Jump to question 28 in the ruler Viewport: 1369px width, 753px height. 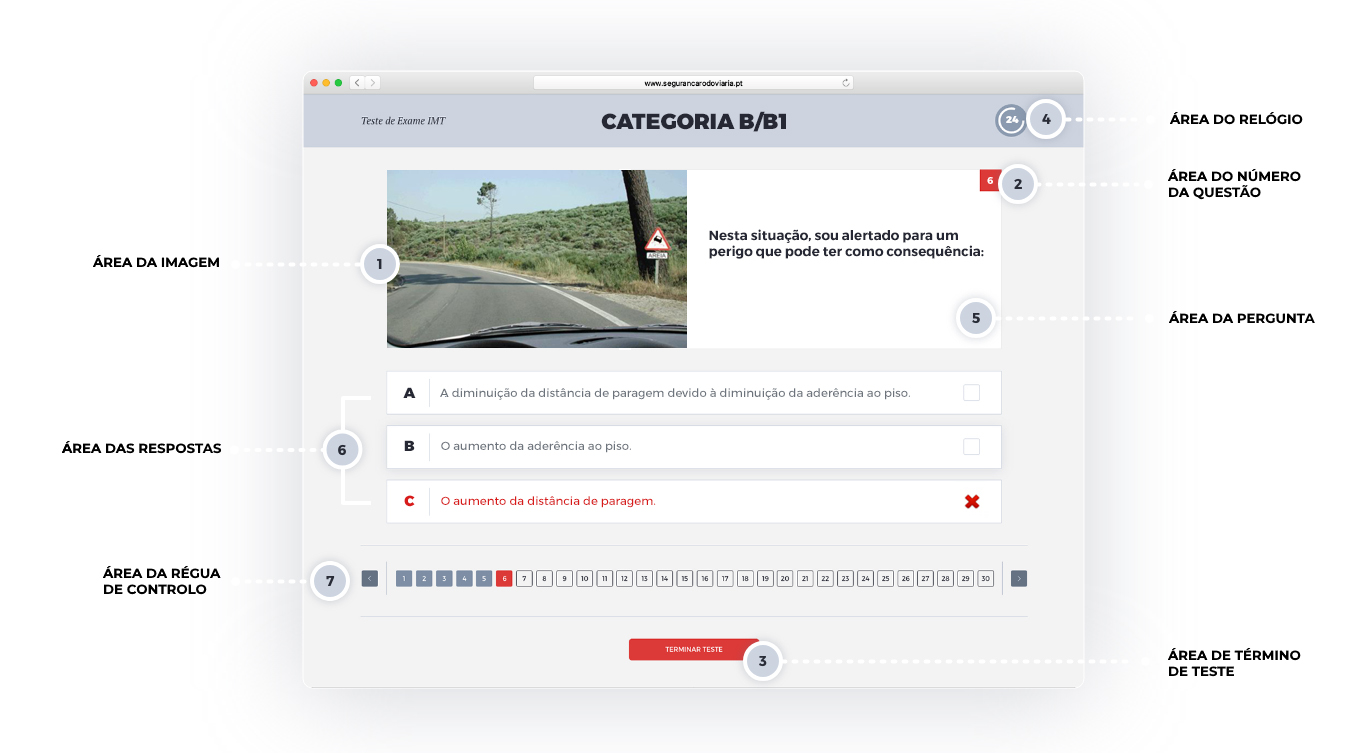(945, 578)
